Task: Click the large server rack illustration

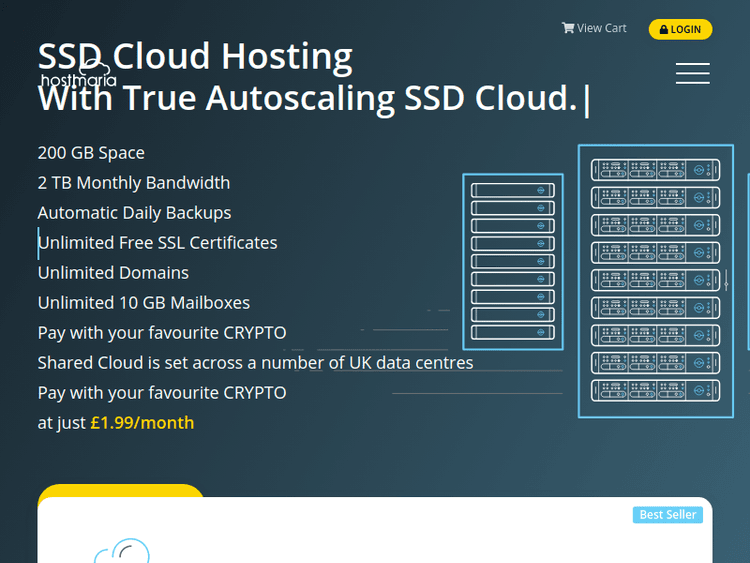Action: coord(656,281)
